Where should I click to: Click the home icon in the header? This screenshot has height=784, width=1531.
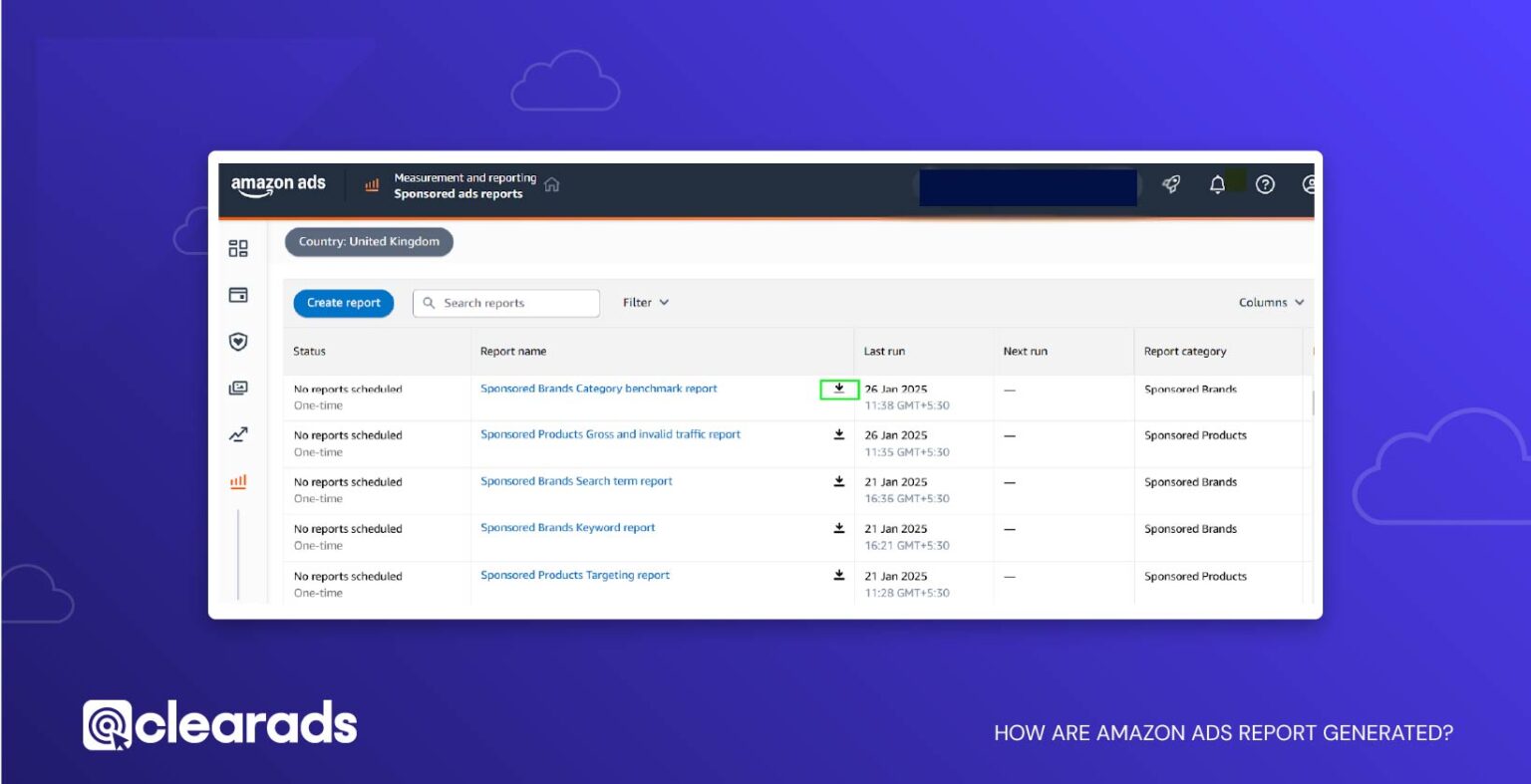551,184
